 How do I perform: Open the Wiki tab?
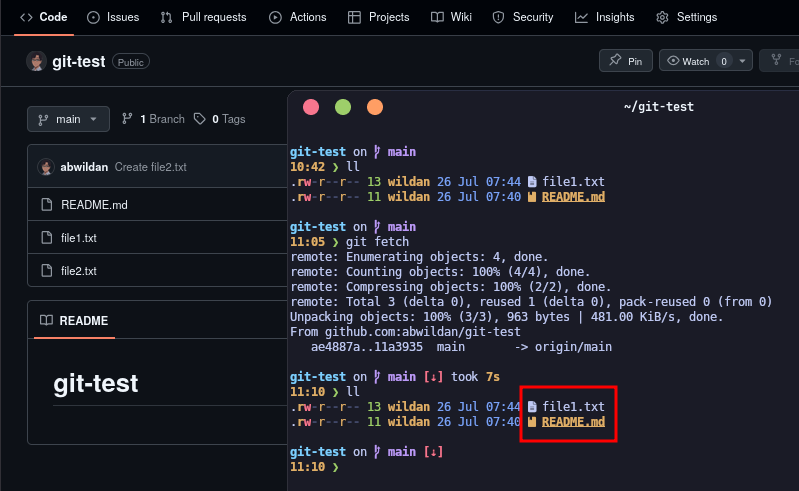pos(451,17)
